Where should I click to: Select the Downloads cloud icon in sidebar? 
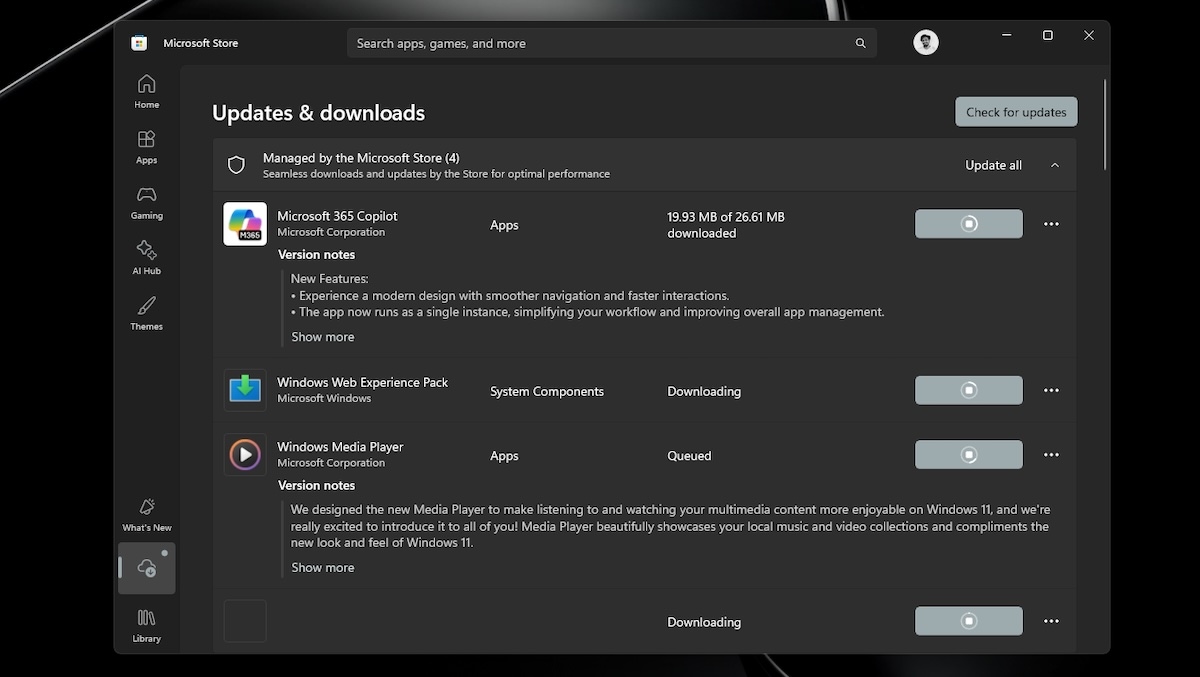(147, 568)
